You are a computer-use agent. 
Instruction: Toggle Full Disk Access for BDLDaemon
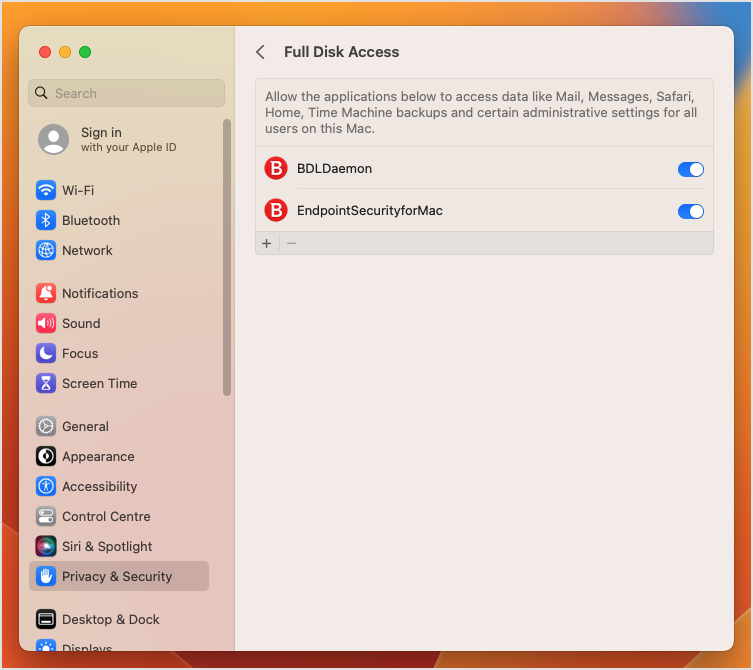pyautogui.click(x=691, y=169)
